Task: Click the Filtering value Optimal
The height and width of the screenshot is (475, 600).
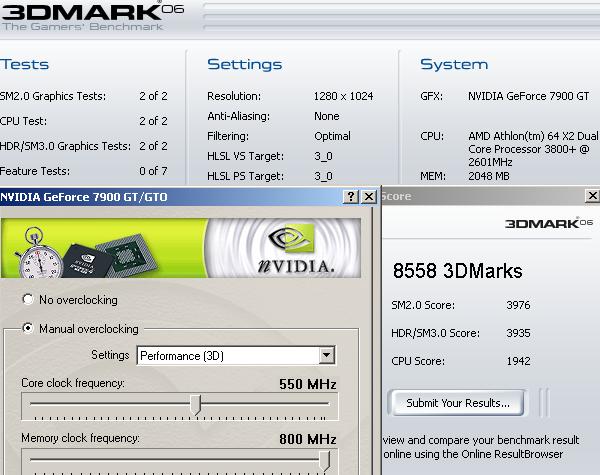Action: (x=332, y=136)
